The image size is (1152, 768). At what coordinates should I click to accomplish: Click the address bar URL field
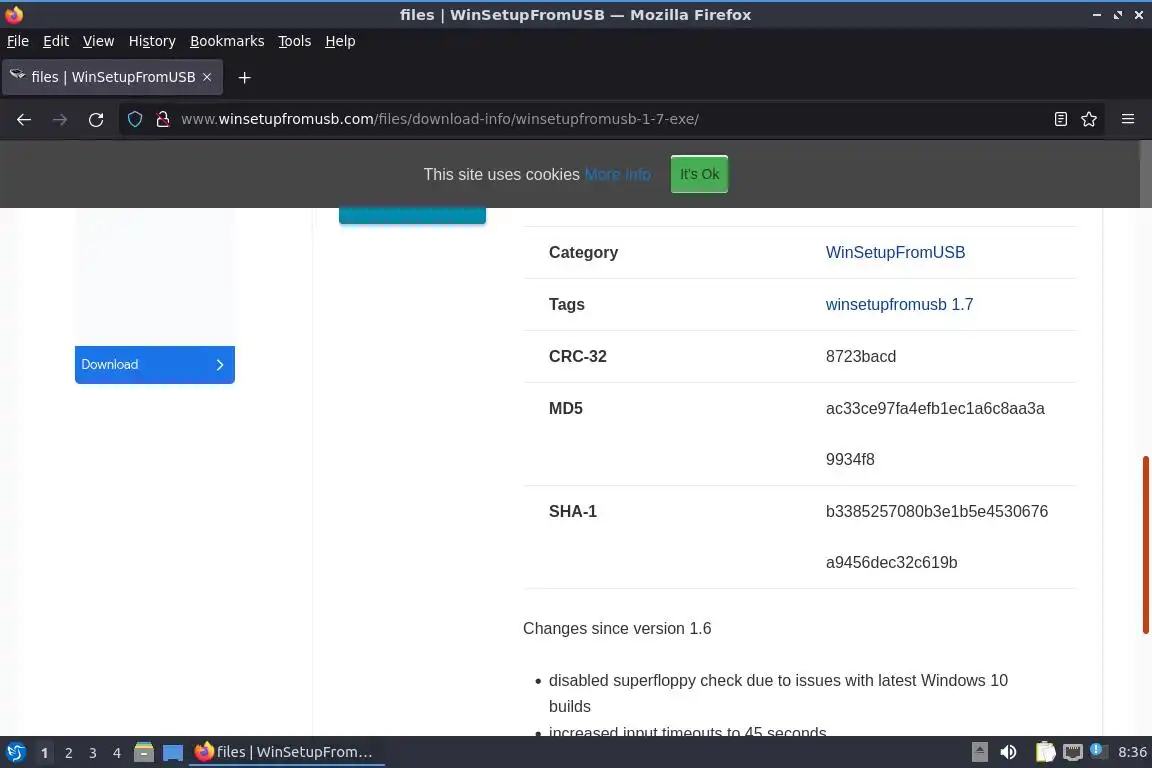610,119
